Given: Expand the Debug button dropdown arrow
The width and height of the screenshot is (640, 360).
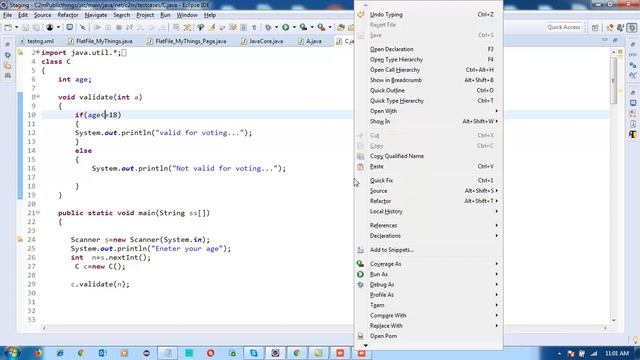Looking at the screenshot, I should tap(276, 27).
